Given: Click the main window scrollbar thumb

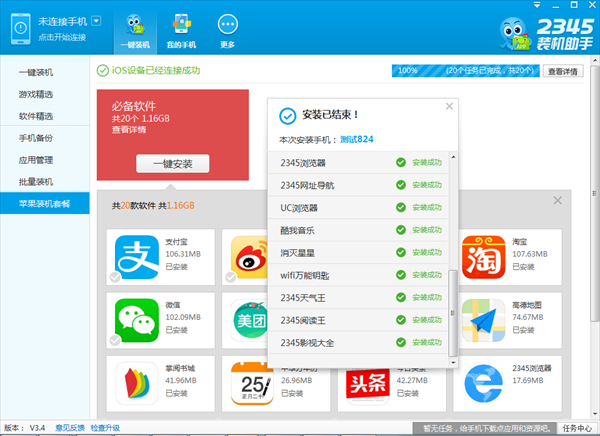Looking at the screenshot, I should 595,193.
